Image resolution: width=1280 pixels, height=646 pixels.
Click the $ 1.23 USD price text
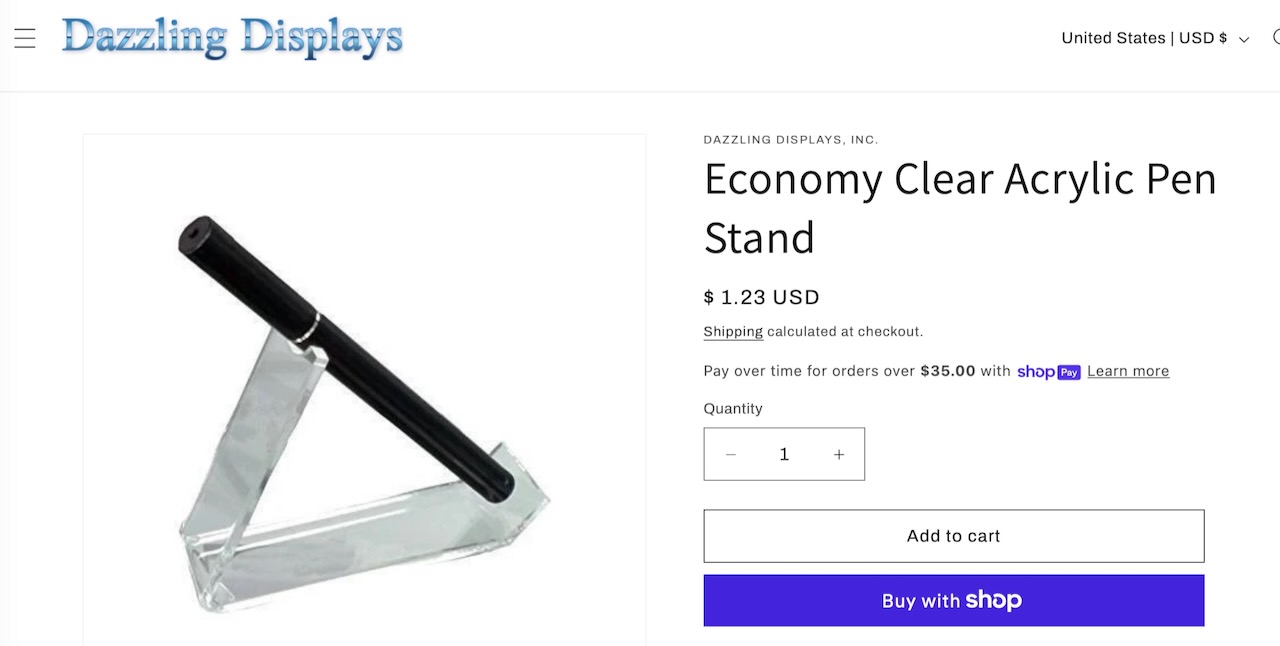click(761, 297)
